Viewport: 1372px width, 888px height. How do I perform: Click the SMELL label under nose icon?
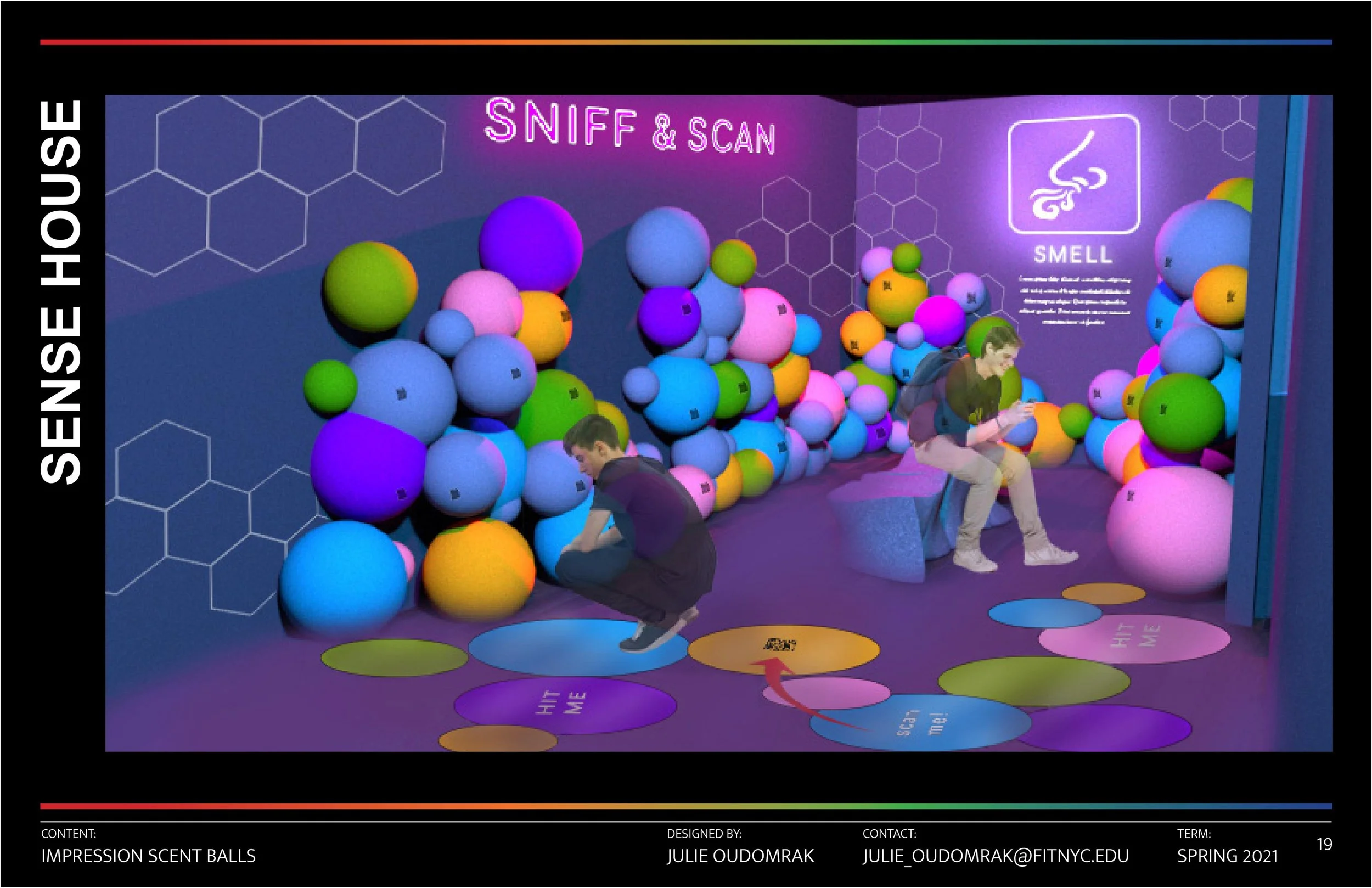tap(1073, 254)
